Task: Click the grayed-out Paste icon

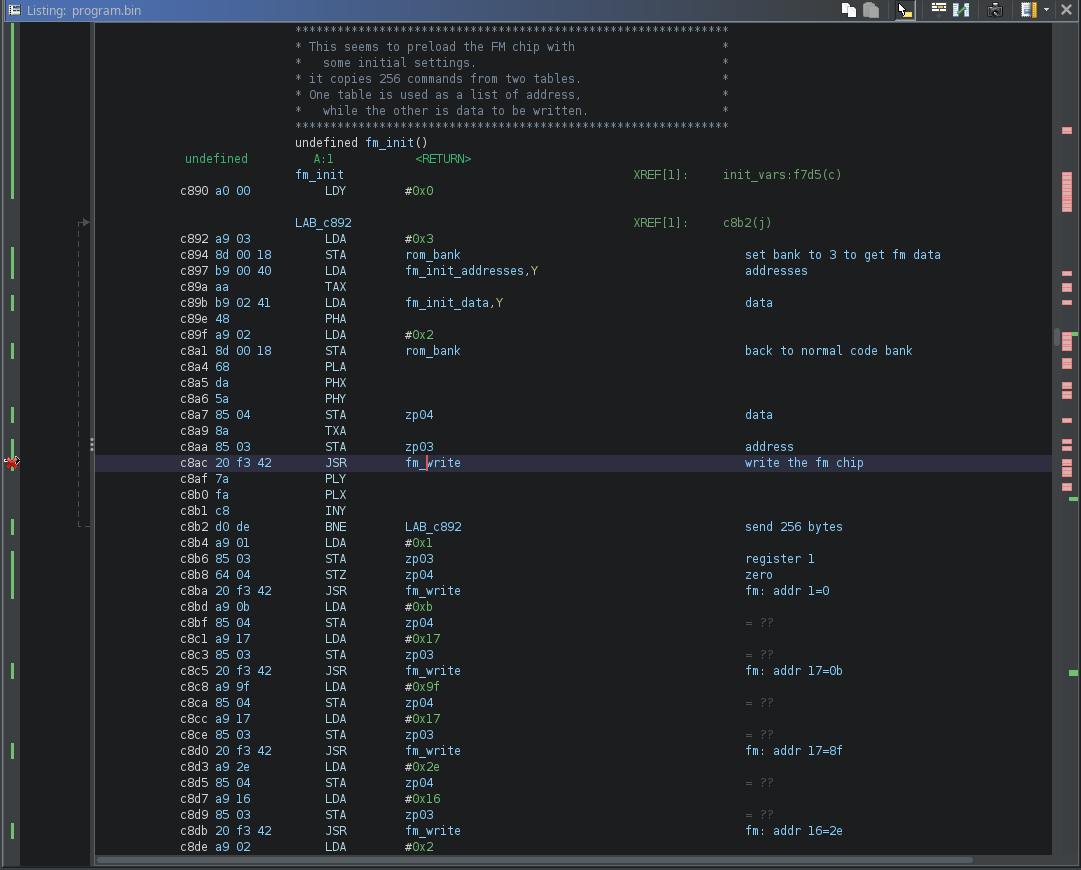Action: click(871, 10)
